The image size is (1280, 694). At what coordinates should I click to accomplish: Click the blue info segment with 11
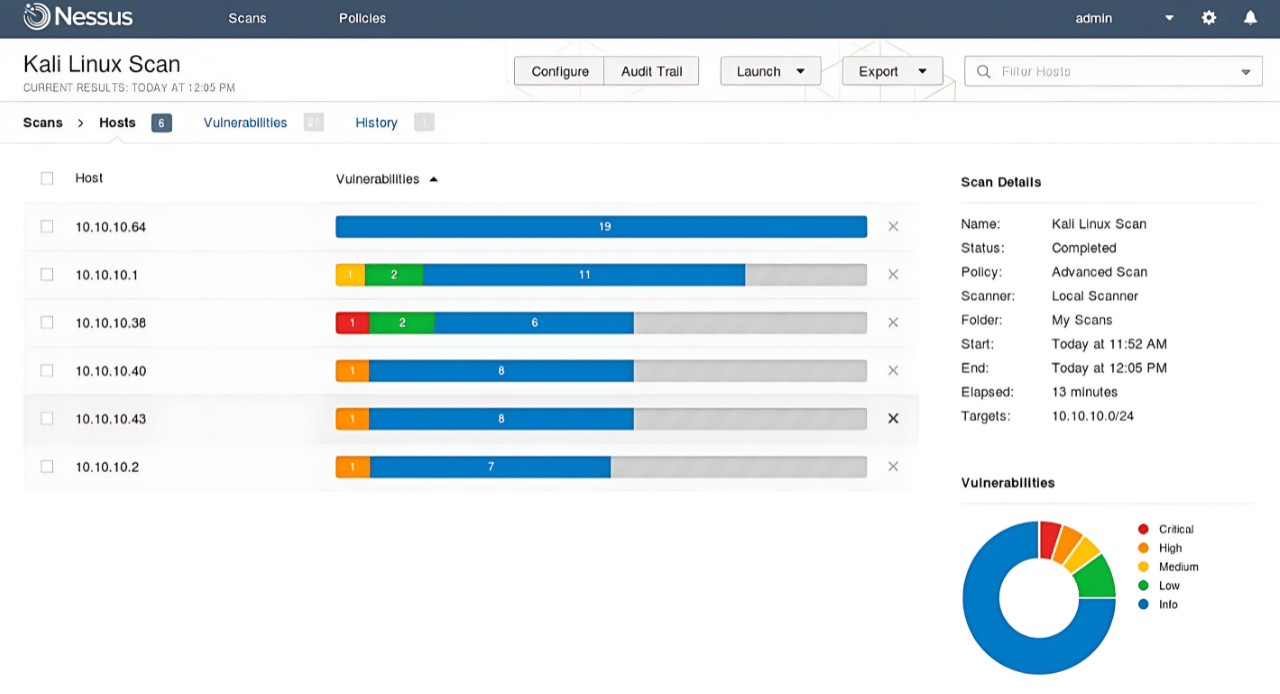click(x=584, y=275)
